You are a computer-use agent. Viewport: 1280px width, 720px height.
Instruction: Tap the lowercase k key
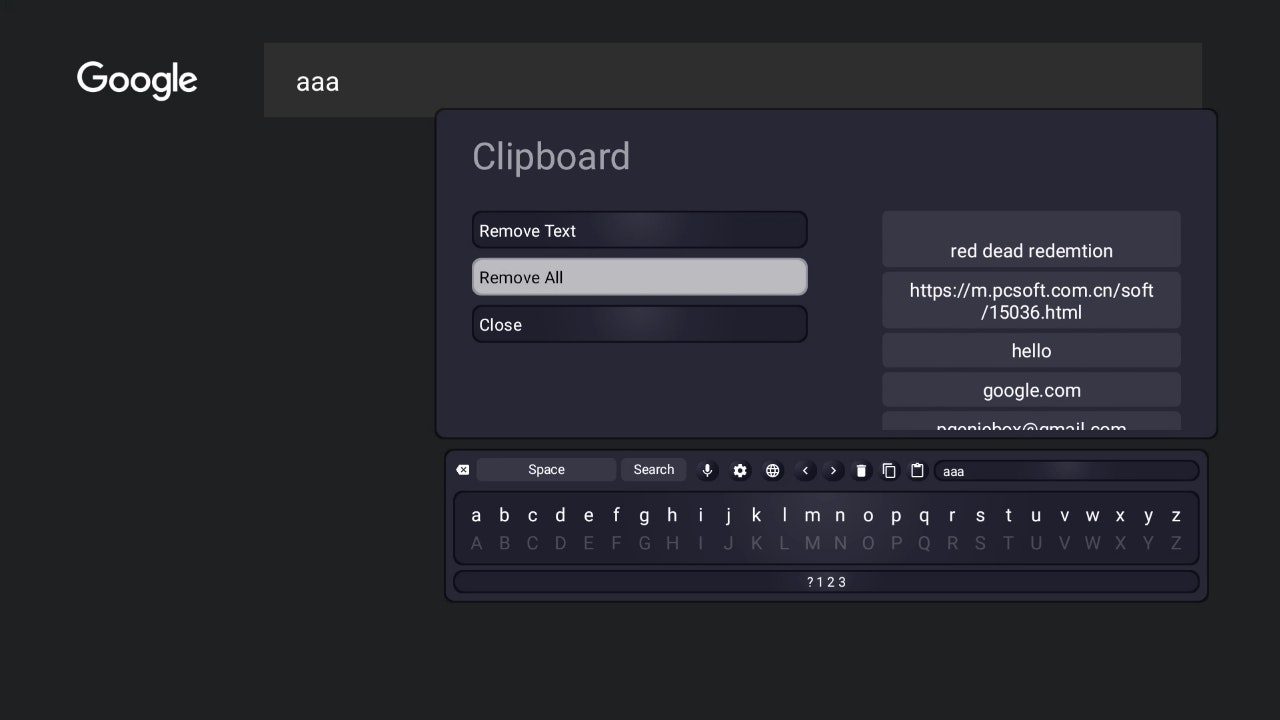[756, 516]
